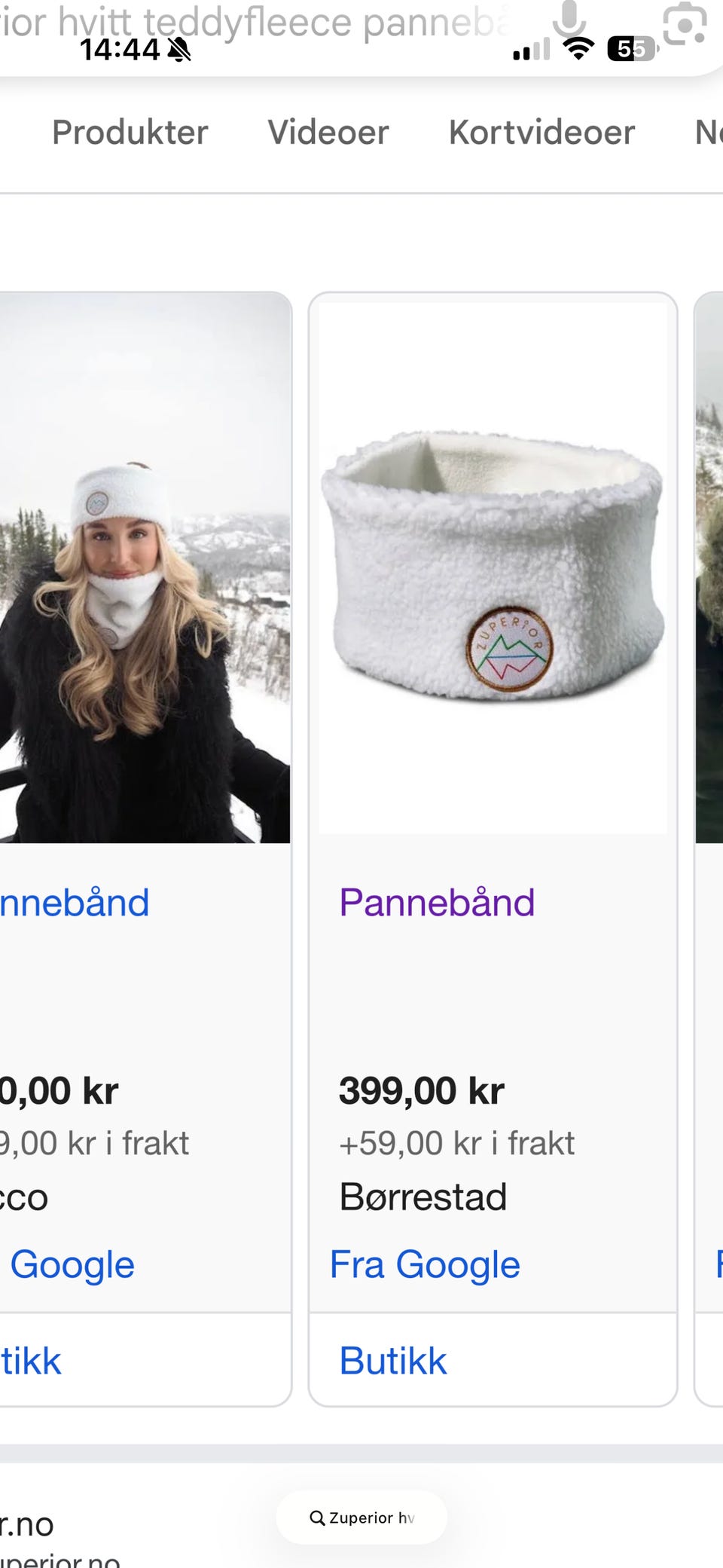Tap the magnifier icon in Zuperior pill

[317, 1518]
